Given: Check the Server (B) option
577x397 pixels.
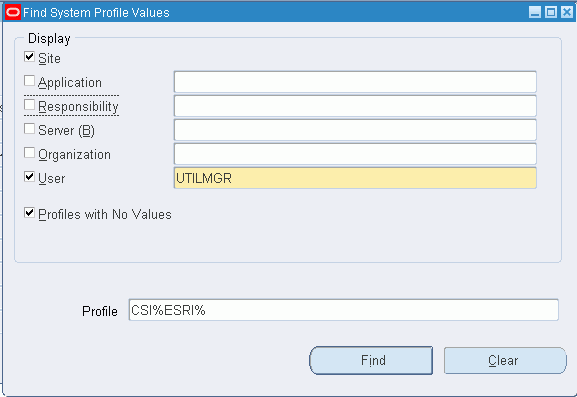Looking at the screenshot, I should (x=29, y=129).
